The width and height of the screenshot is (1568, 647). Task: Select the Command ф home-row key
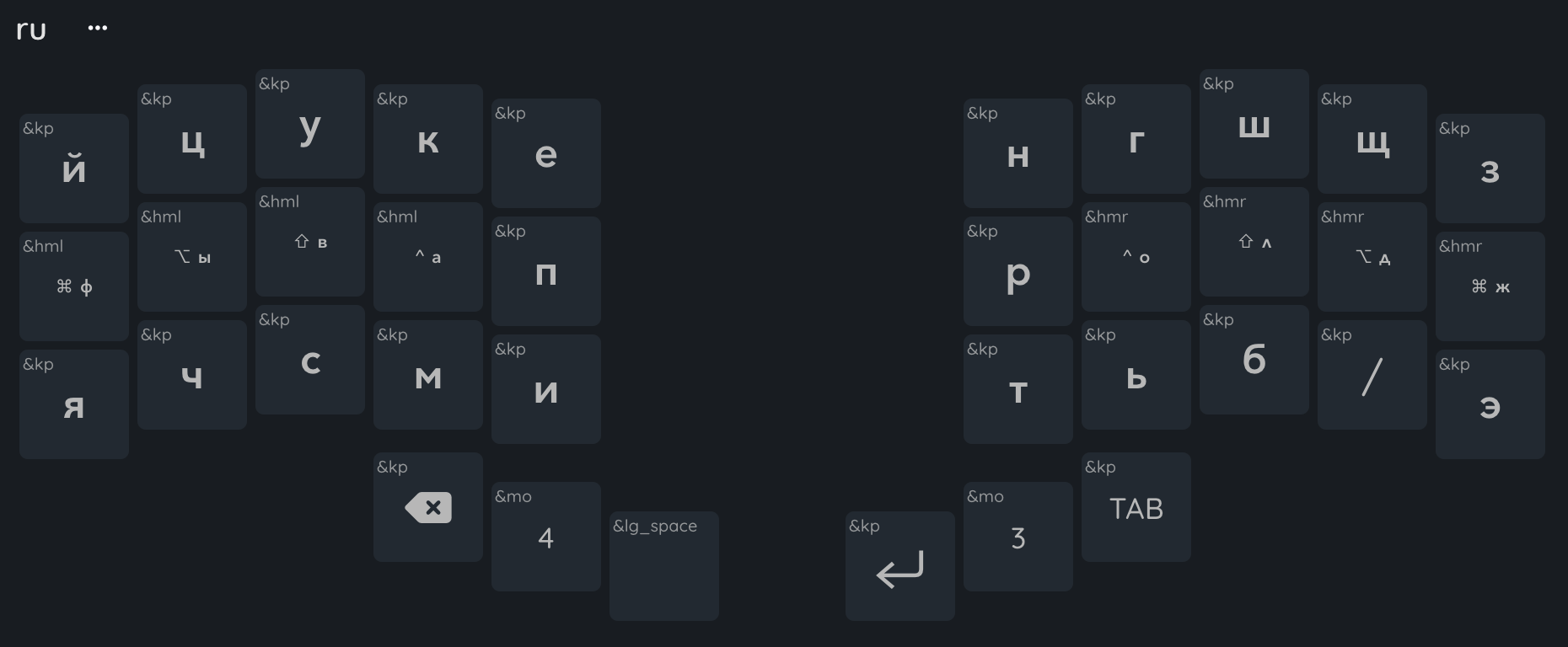(74, 286)
